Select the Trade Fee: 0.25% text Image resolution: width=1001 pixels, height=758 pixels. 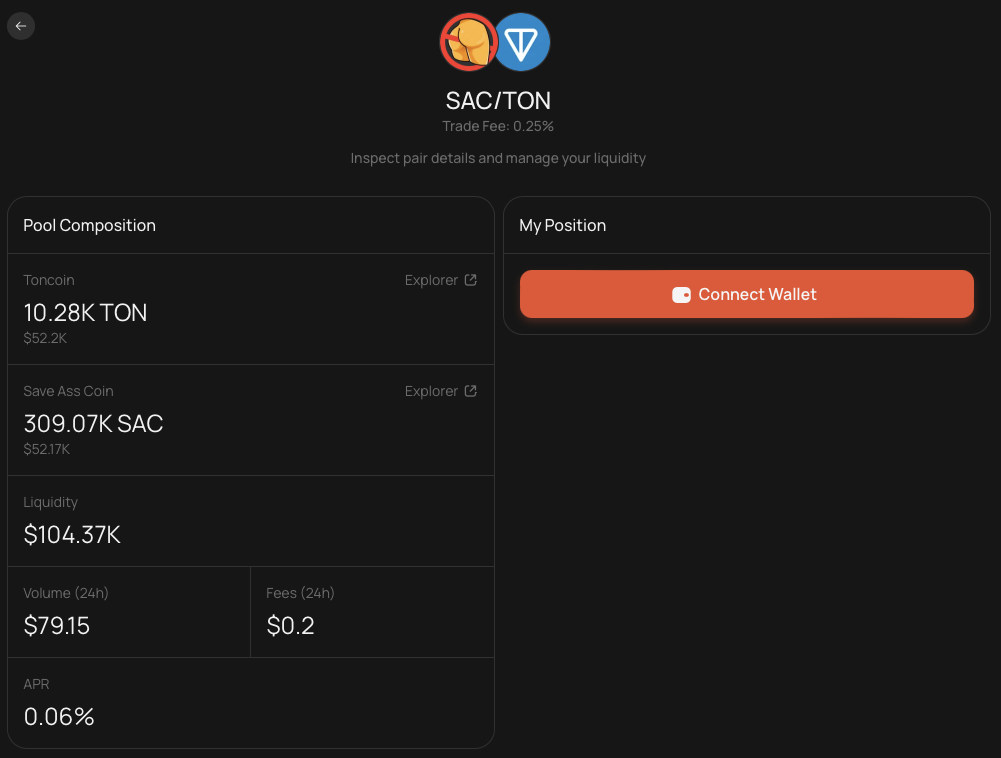click(x=498, y=126)
